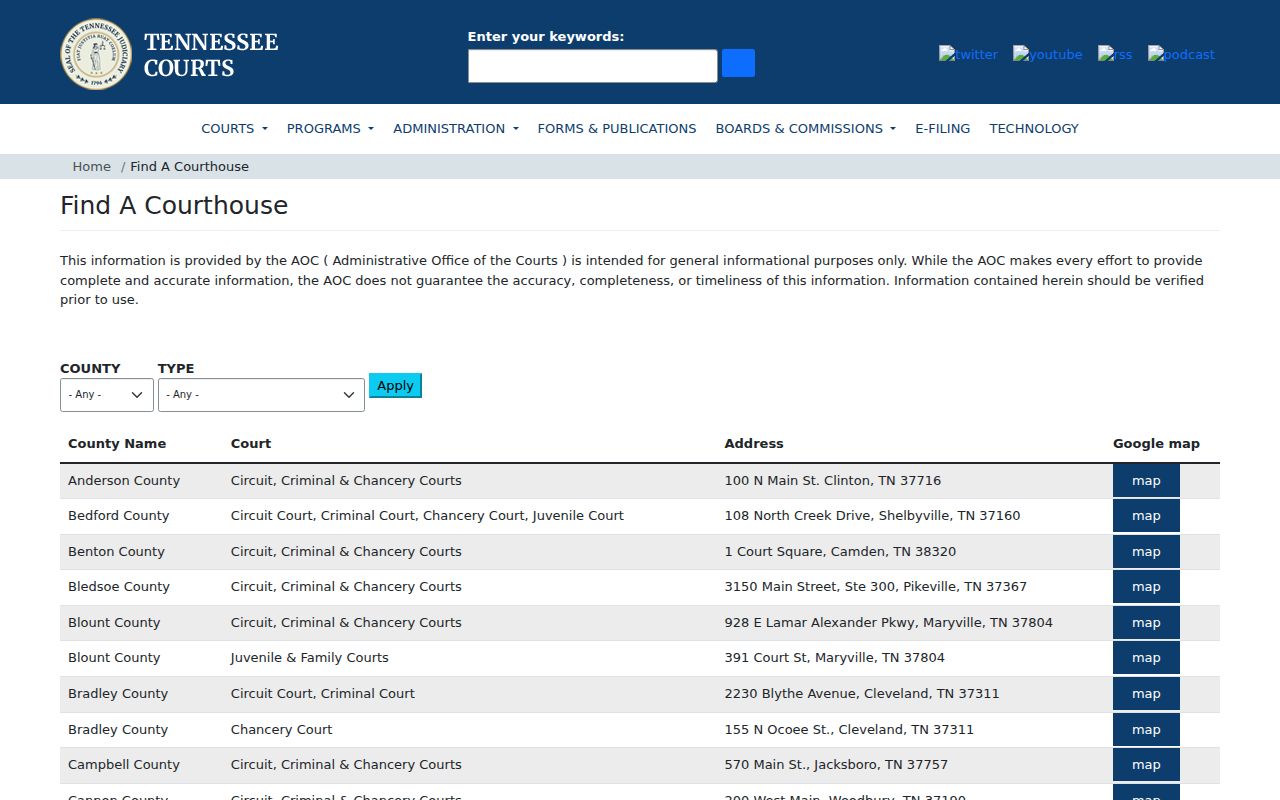Open map for 928 E Lamar Alexander Pkwy

tap(1146, 623)
